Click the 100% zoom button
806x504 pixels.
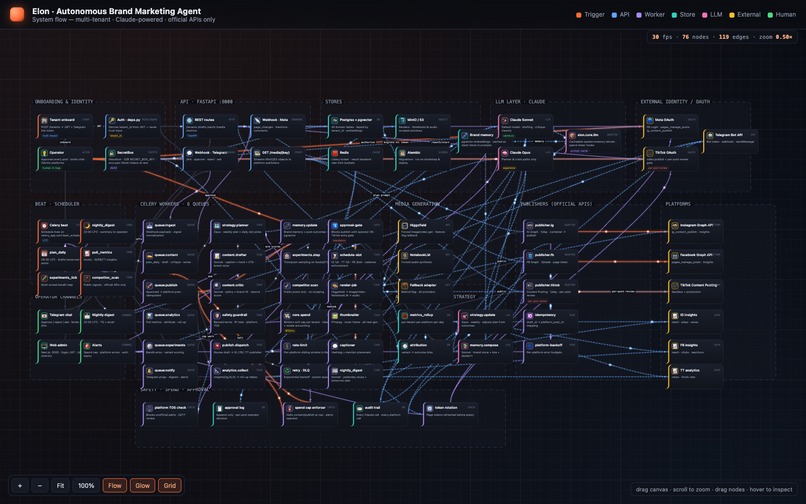(86, 485)
